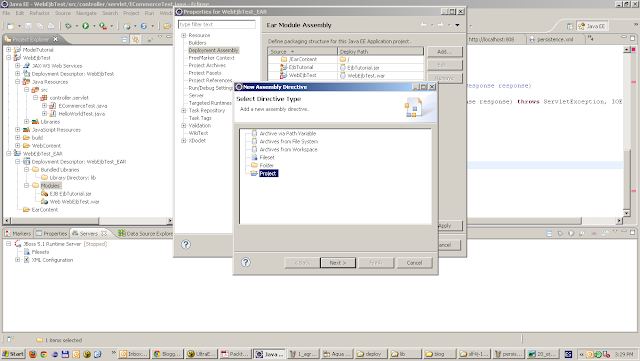Screen dimensions: 640x361
Task: Select WebEjbTest.war deploy path cell
Action: (366, 76)
